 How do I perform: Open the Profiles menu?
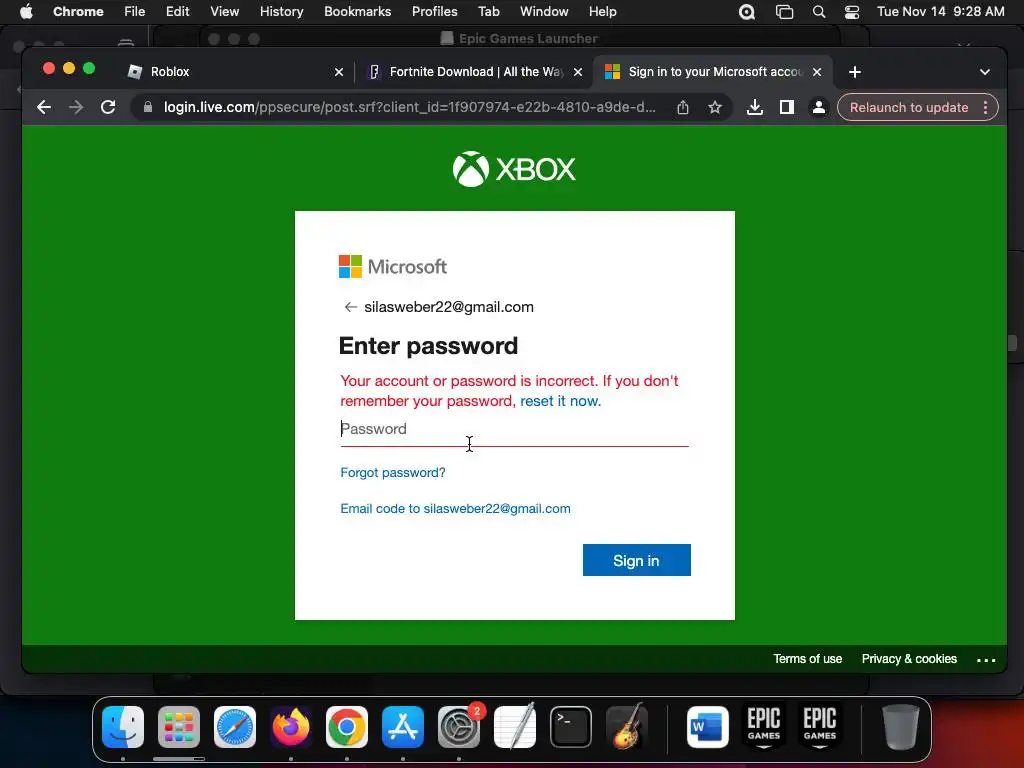pos(434,12)
